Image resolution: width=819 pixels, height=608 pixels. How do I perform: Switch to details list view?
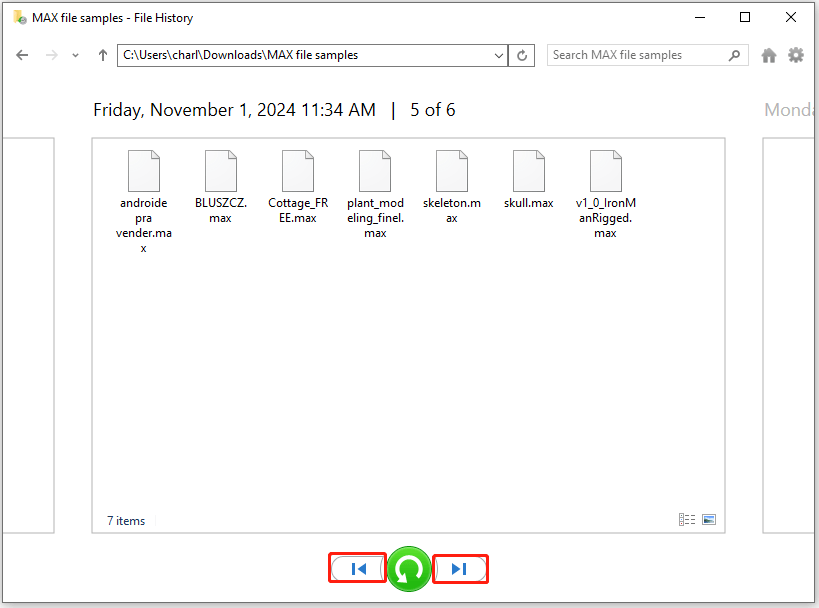[687, 519]
